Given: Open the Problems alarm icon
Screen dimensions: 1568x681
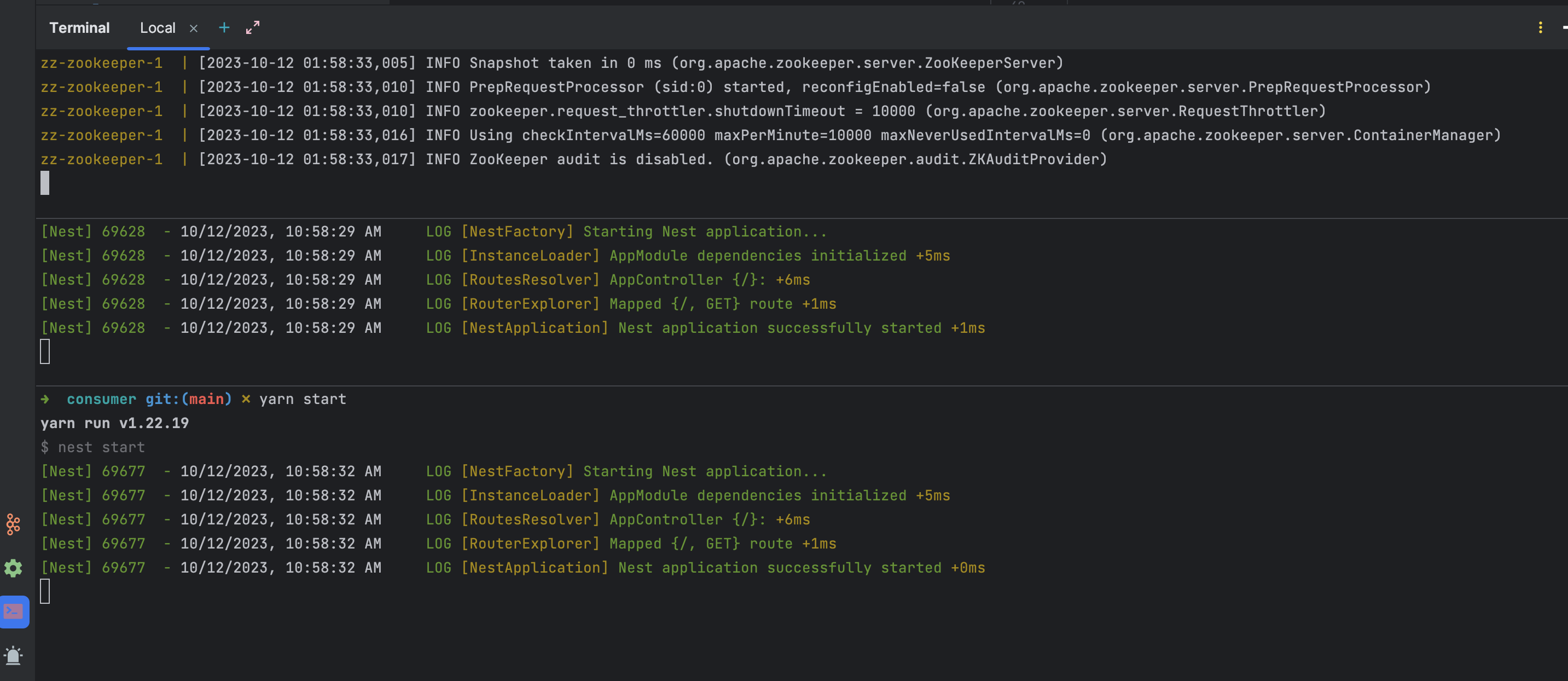Looking at the screenshot, I should point(13,655).
